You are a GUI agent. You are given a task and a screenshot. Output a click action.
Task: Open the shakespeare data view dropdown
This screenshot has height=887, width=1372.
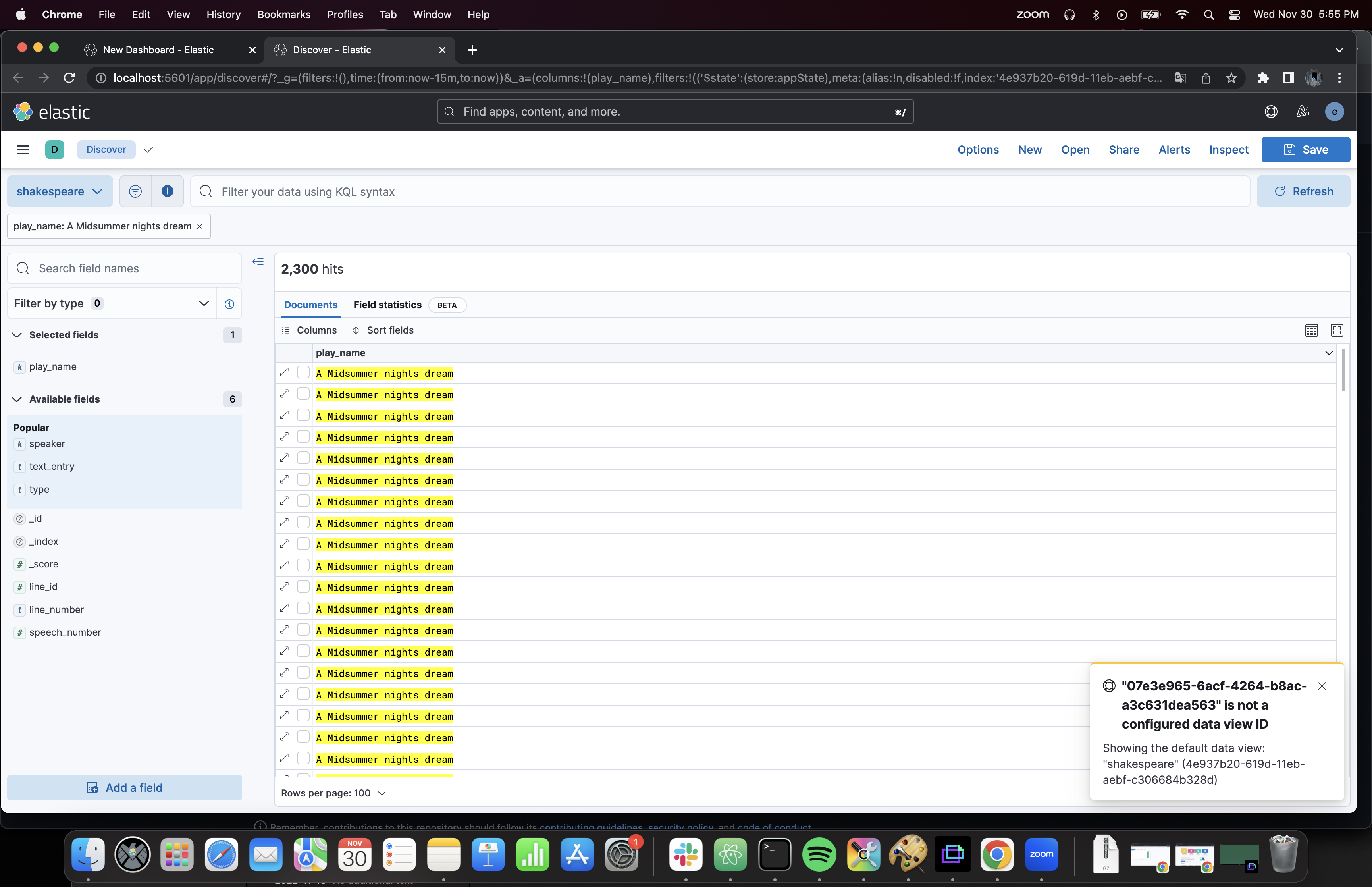tap(59, 191)
